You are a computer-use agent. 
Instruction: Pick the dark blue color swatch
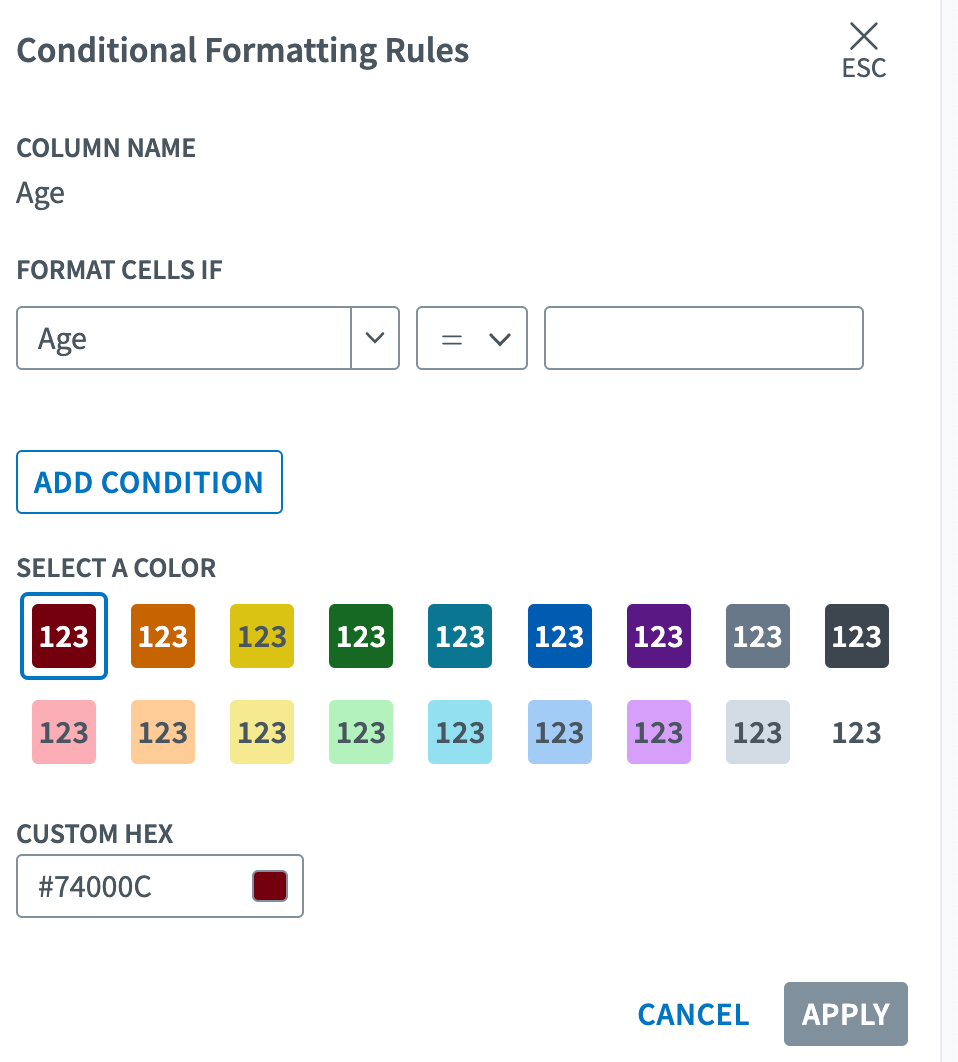coord(559,636)
